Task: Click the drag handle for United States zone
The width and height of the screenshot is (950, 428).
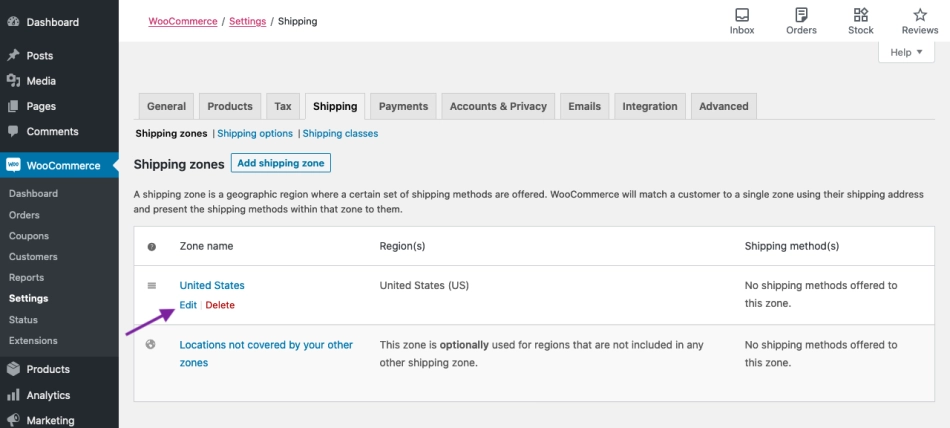Action: [151, 286]
